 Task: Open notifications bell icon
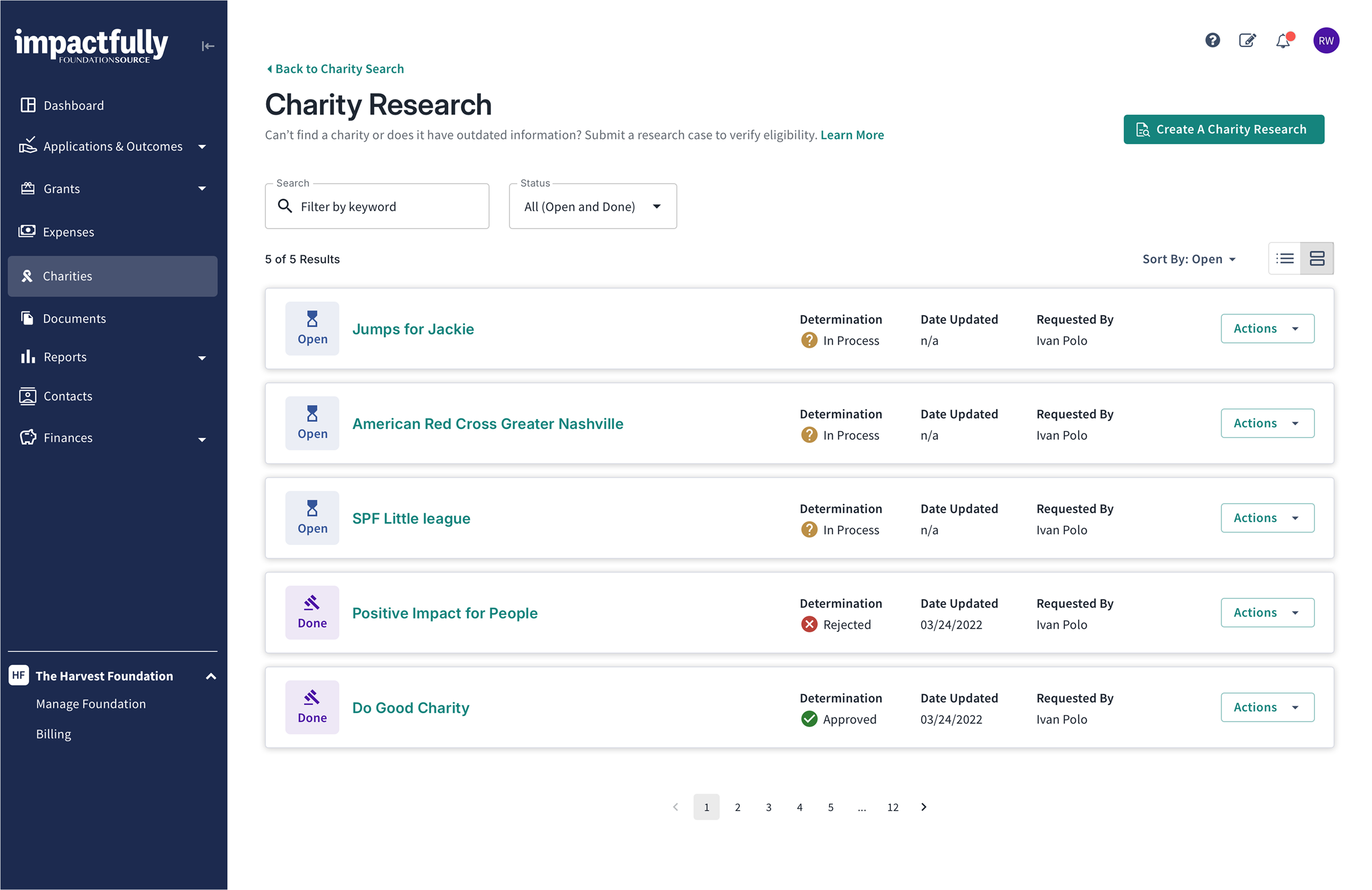[x=1283, y=41]
